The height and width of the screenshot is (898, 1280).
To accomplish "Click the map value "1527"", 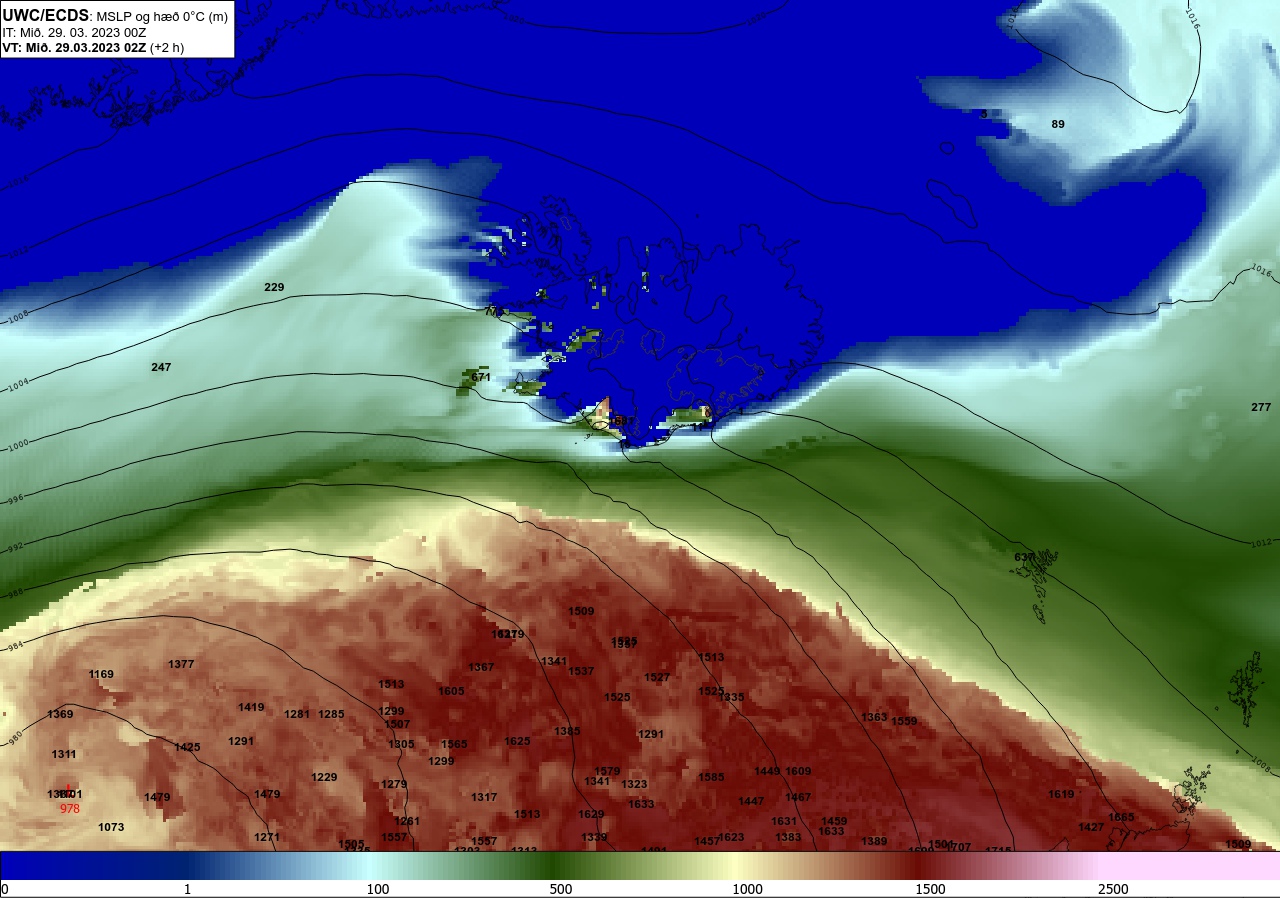I will pyautogui.click(x=657, y=677).
